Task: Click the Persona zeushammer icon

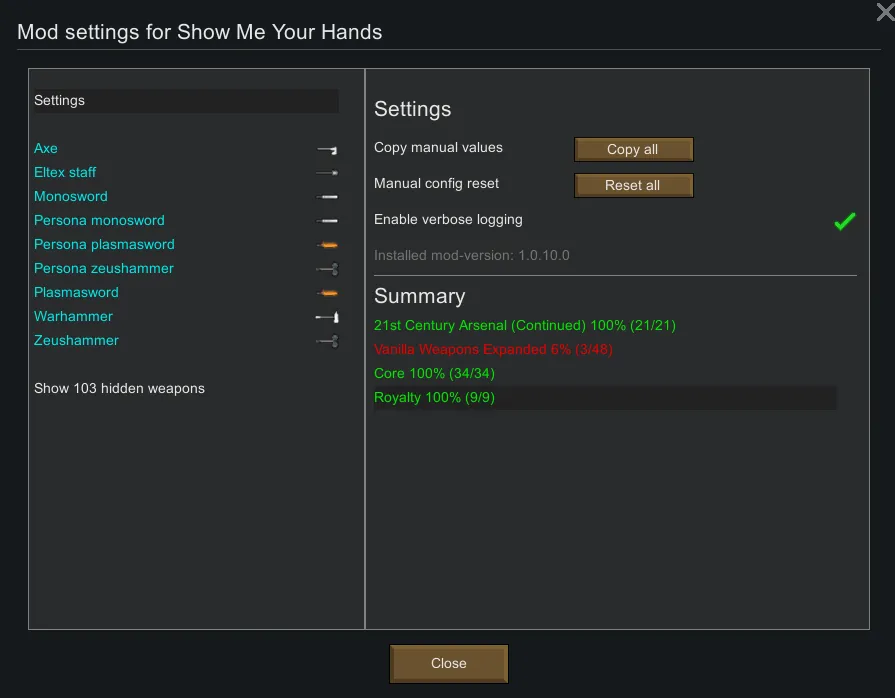Action: point(327,269)
